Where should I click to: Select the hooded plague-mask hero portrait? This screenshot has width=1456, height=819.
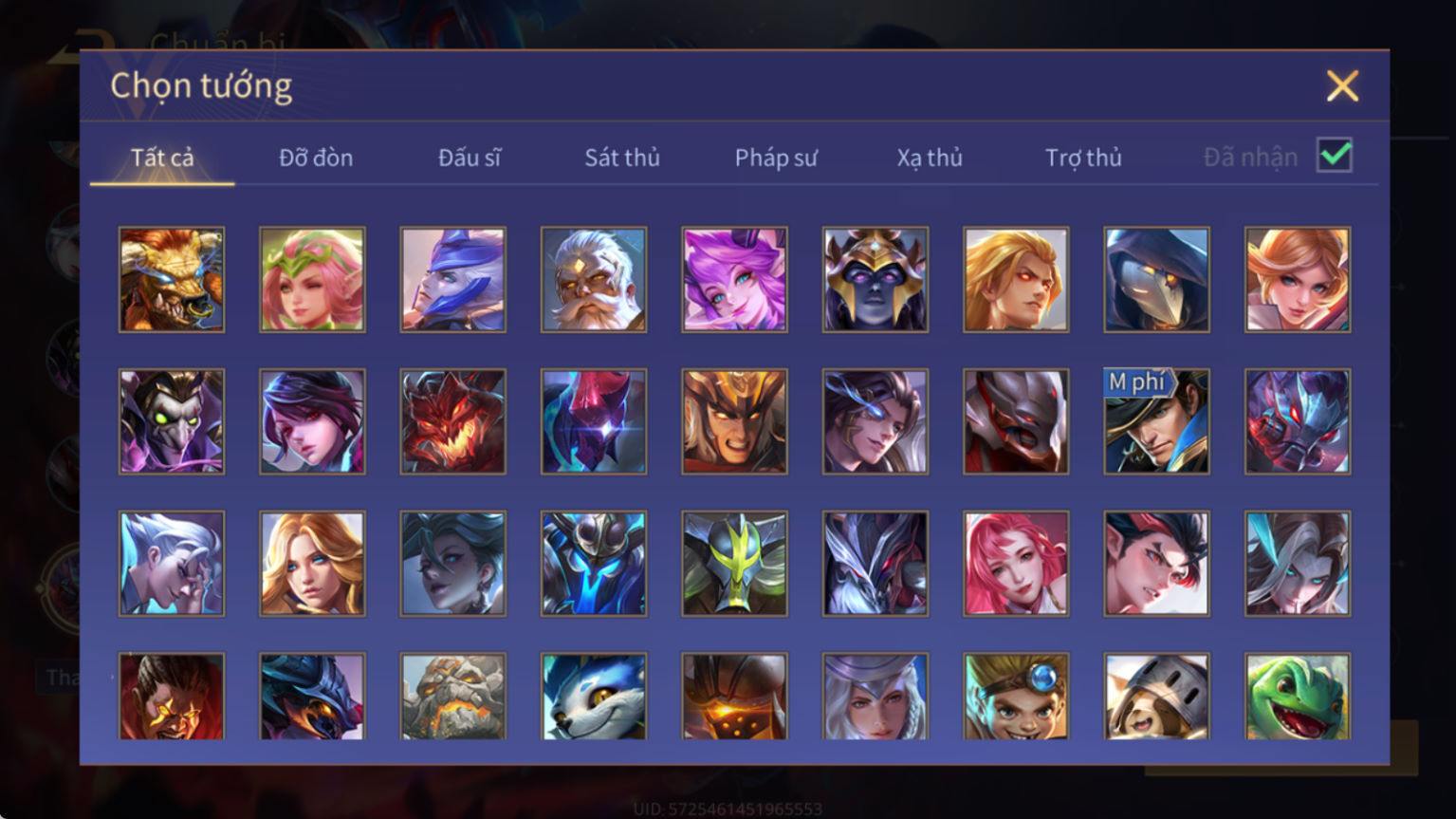click(x=1156, y=280)
